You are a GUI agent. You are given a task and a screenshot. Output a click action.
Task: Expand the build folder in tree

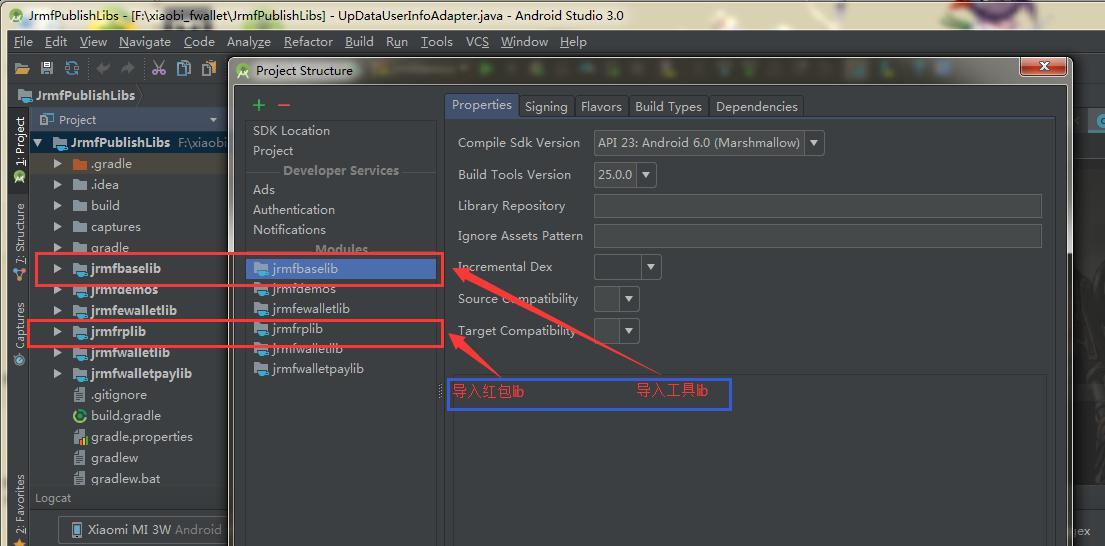(x=58, y=206)
